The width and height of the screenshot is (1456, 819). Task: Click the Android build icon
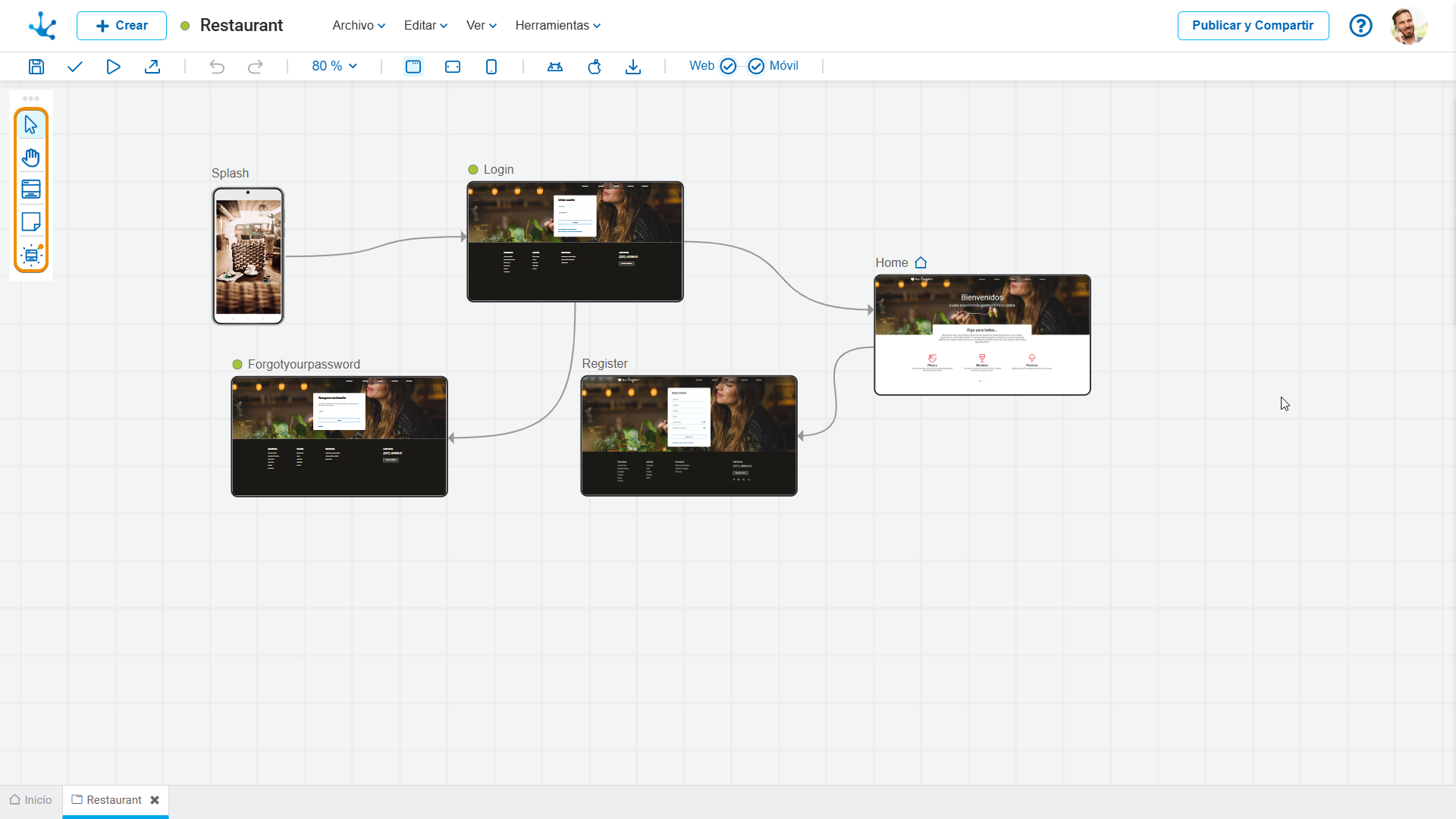pyautogui.click(x=555, y=67)
